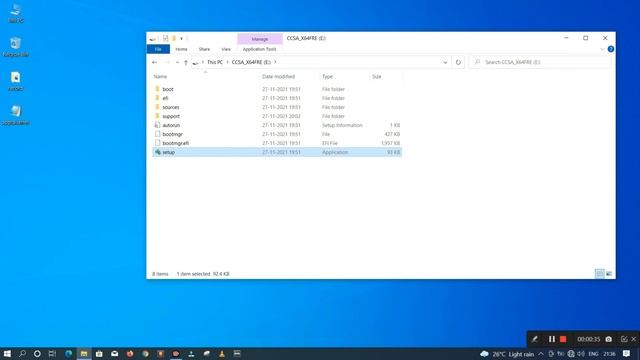Select This PC in the address path
Viewport: 640px width, 360px height.
[x=215, y=62]
